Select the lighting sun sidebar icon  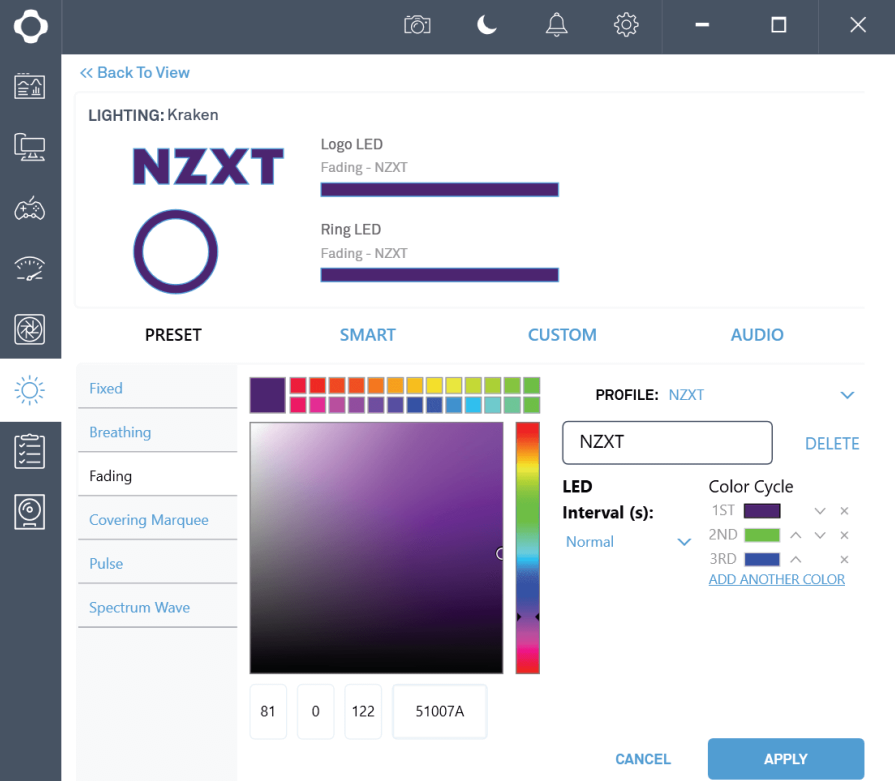tap(30, 390)
